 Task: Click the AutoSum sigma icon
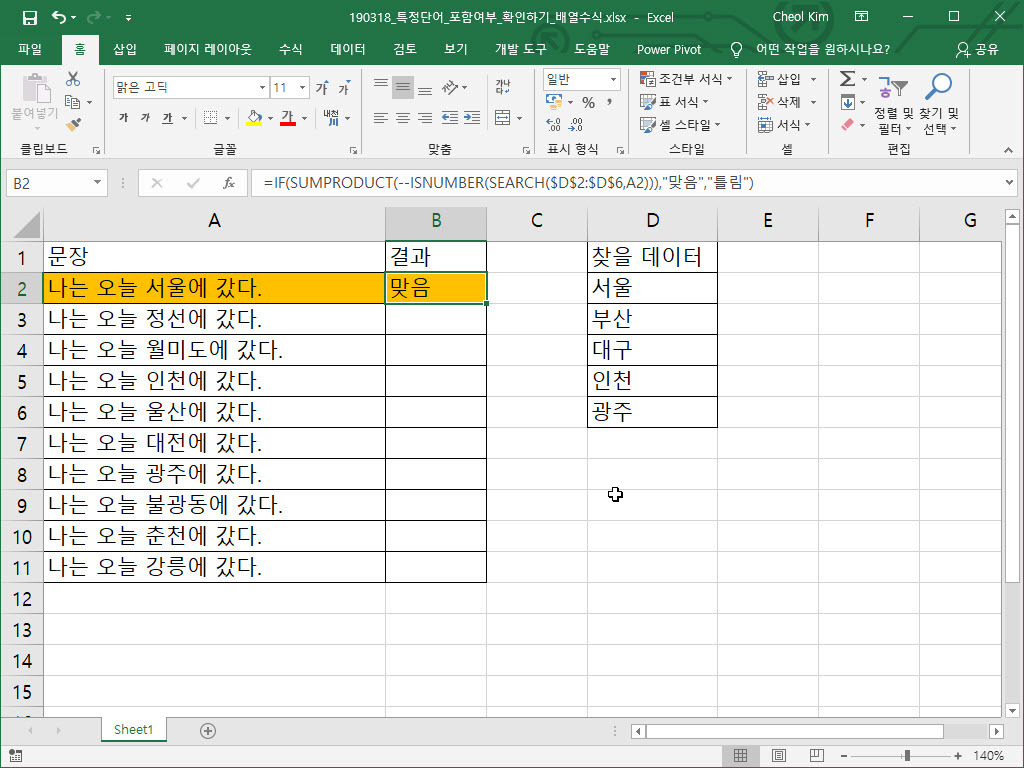(847, 79)
